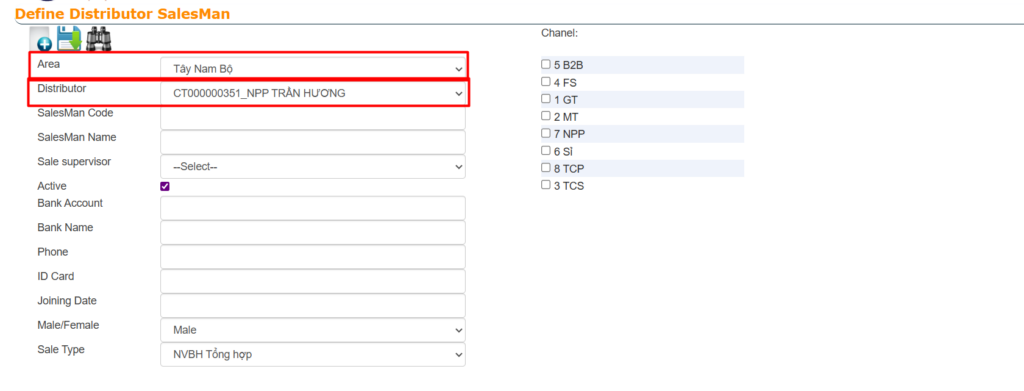
Task: Click the Joining Date field
Action: tap(313, 305)
